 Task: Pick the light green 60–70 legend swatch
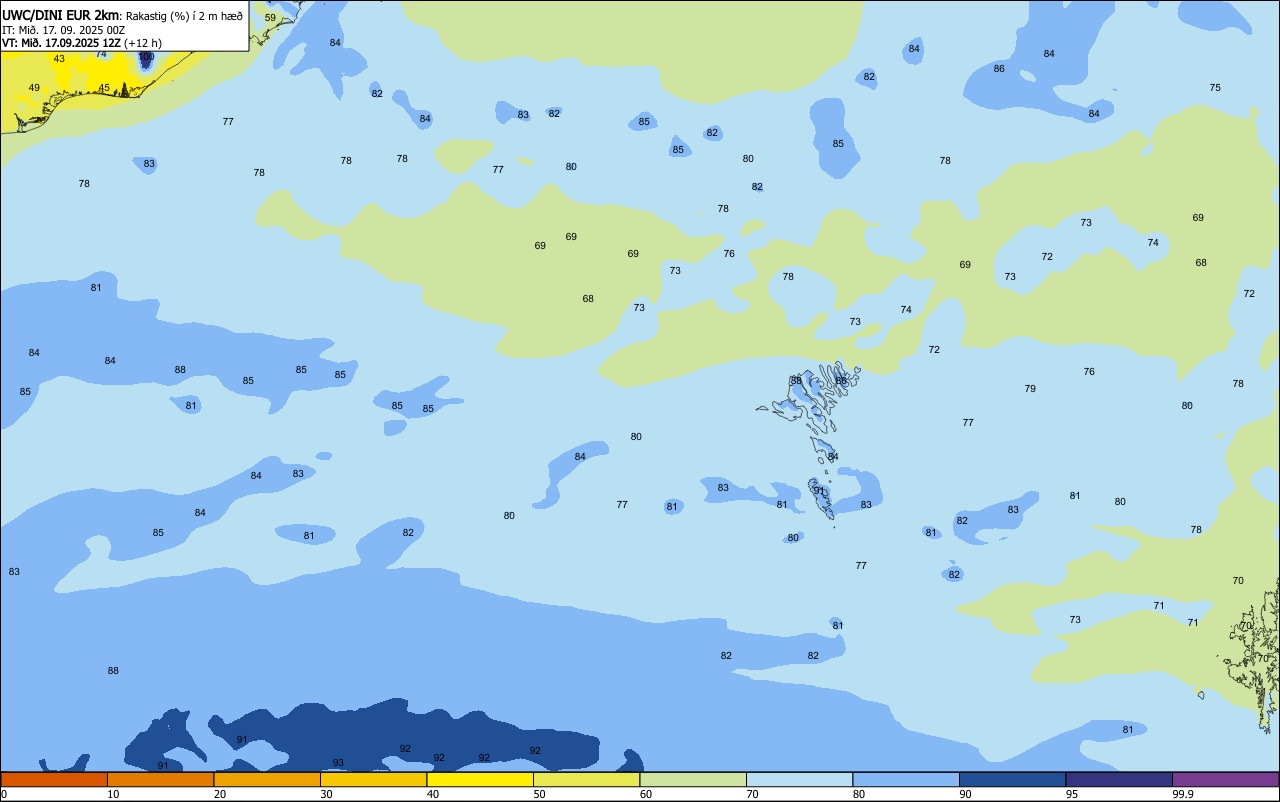pos(693,779)
